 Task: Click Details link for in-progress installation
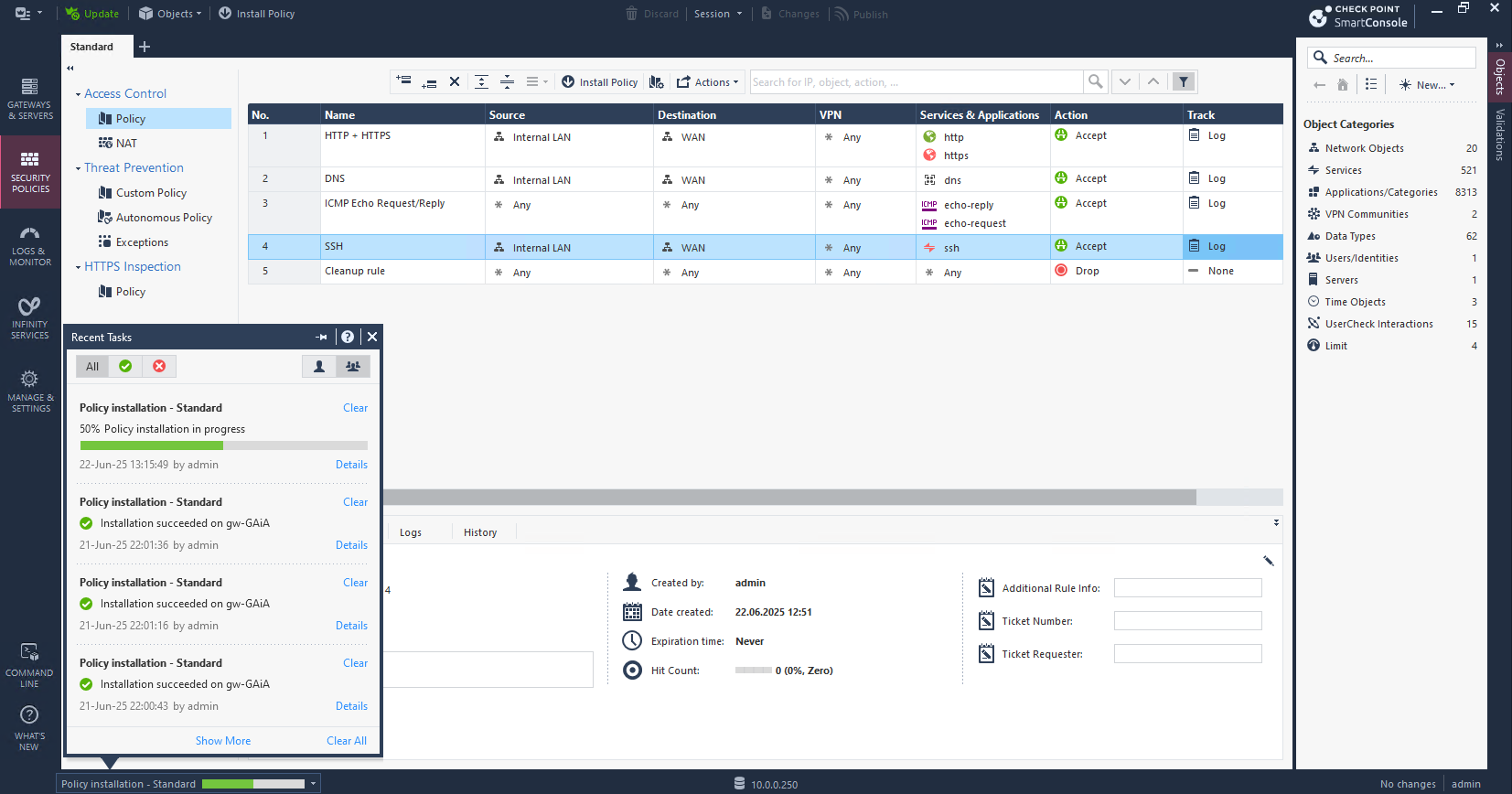click(x=351, y=465)
